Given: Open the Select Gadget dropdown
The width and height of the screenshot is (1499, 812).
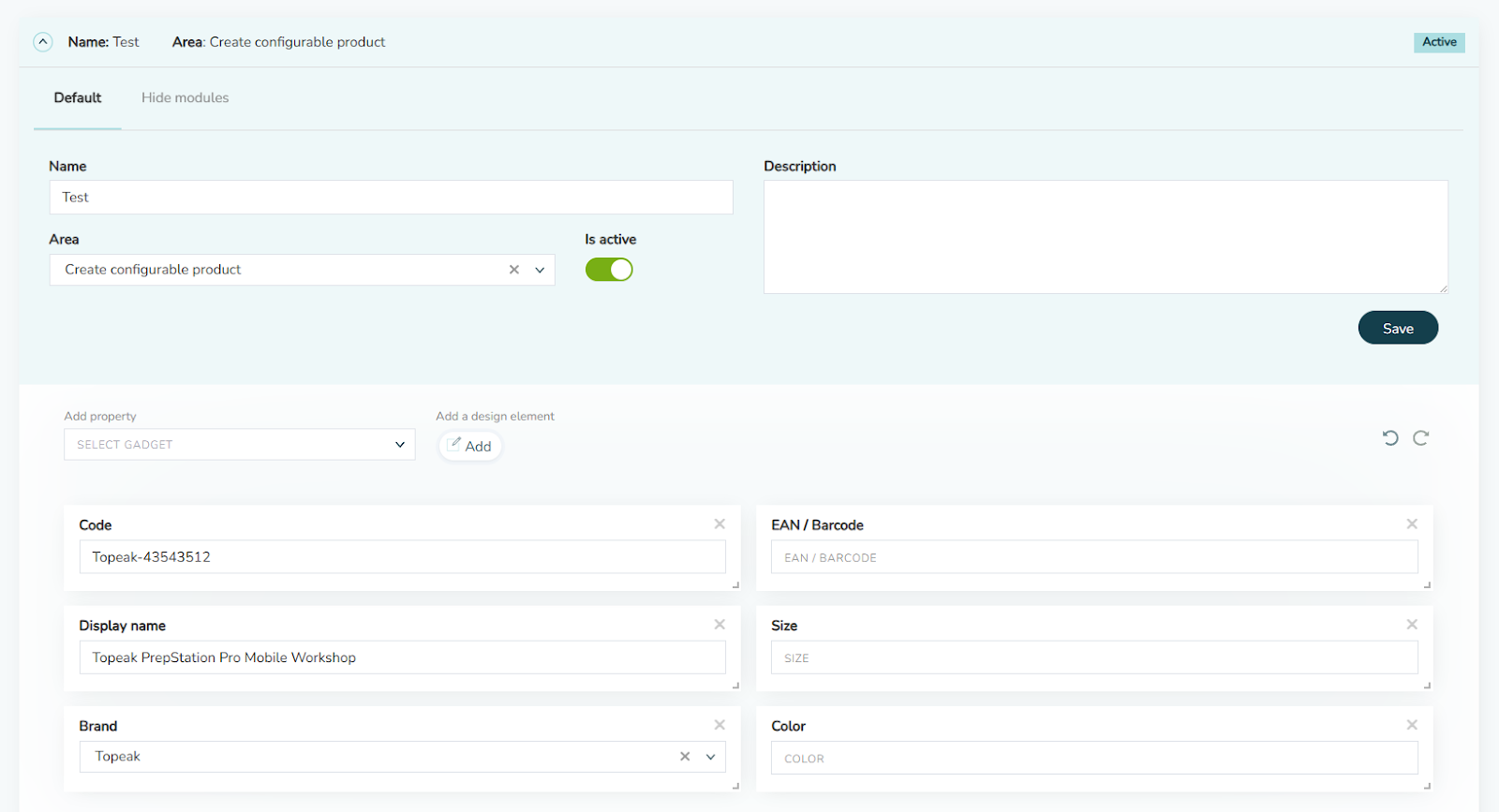Looking at the screenshot, I should (239, 445).
